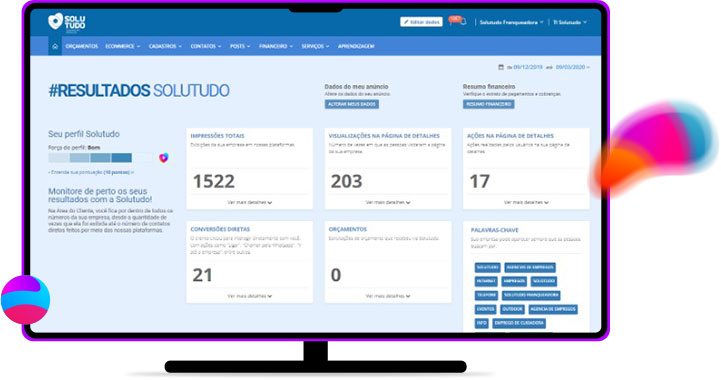Expand details for Ações na página card
This screenshot has height=380, width=721.
tap(526, 202)
